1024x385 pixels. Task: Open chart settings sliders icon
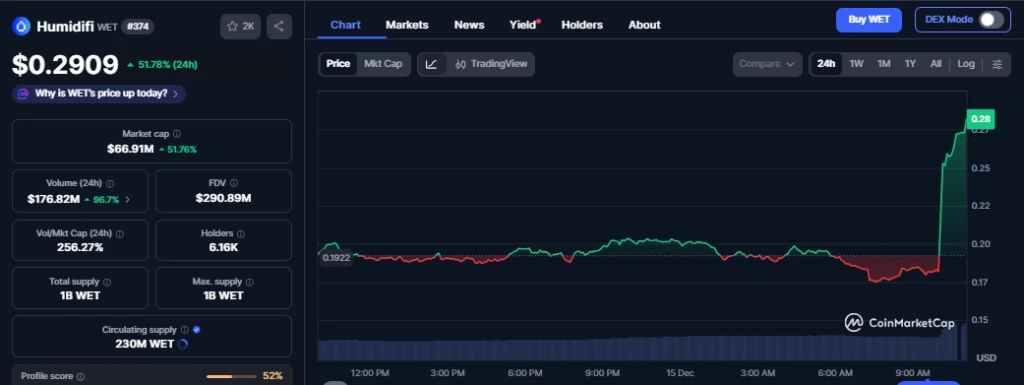pos(997,64)
